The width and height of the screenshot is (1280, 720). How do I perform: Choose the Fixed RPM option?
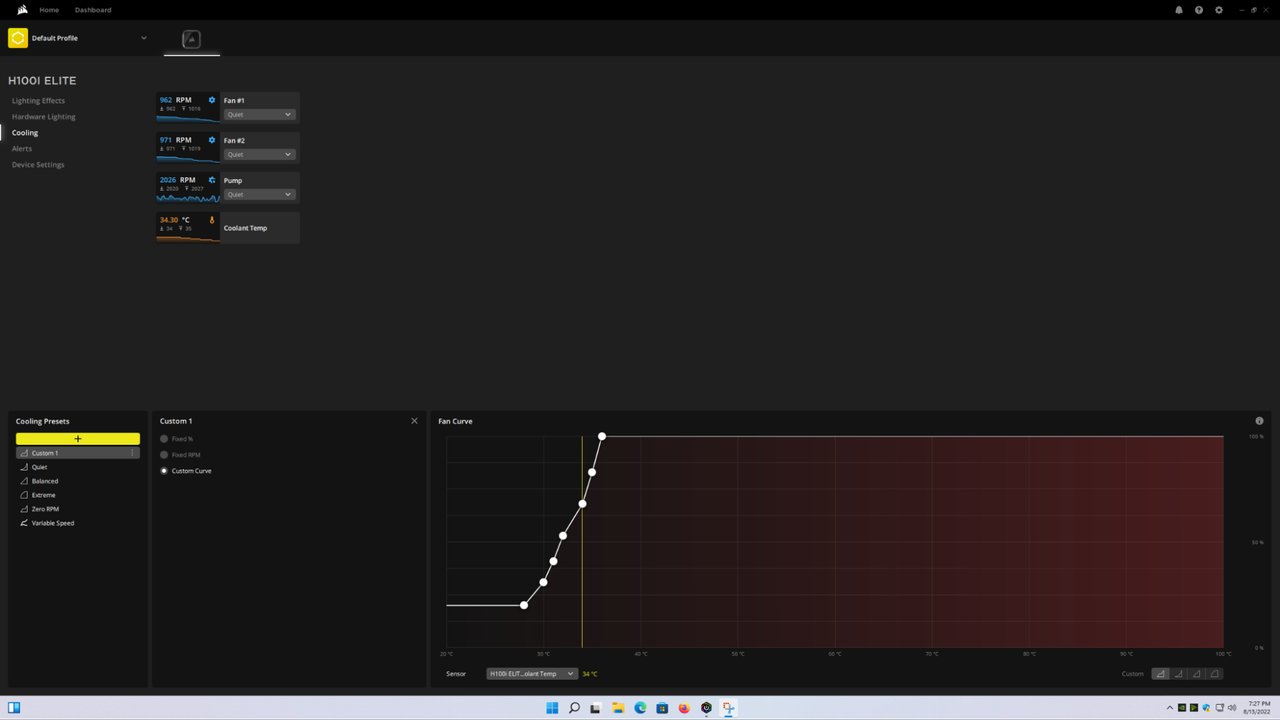(x=164, y=455)
